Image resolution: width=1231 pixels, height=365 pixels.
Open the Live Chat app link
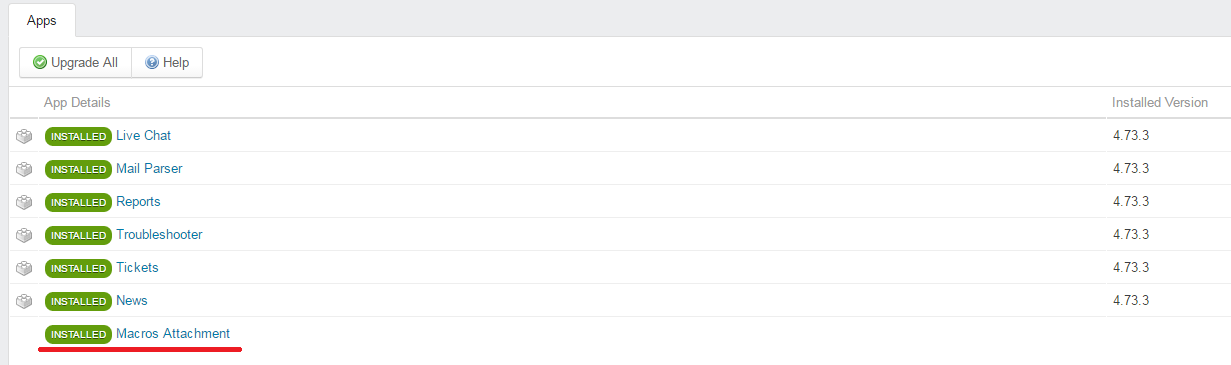tap(144, 136)
